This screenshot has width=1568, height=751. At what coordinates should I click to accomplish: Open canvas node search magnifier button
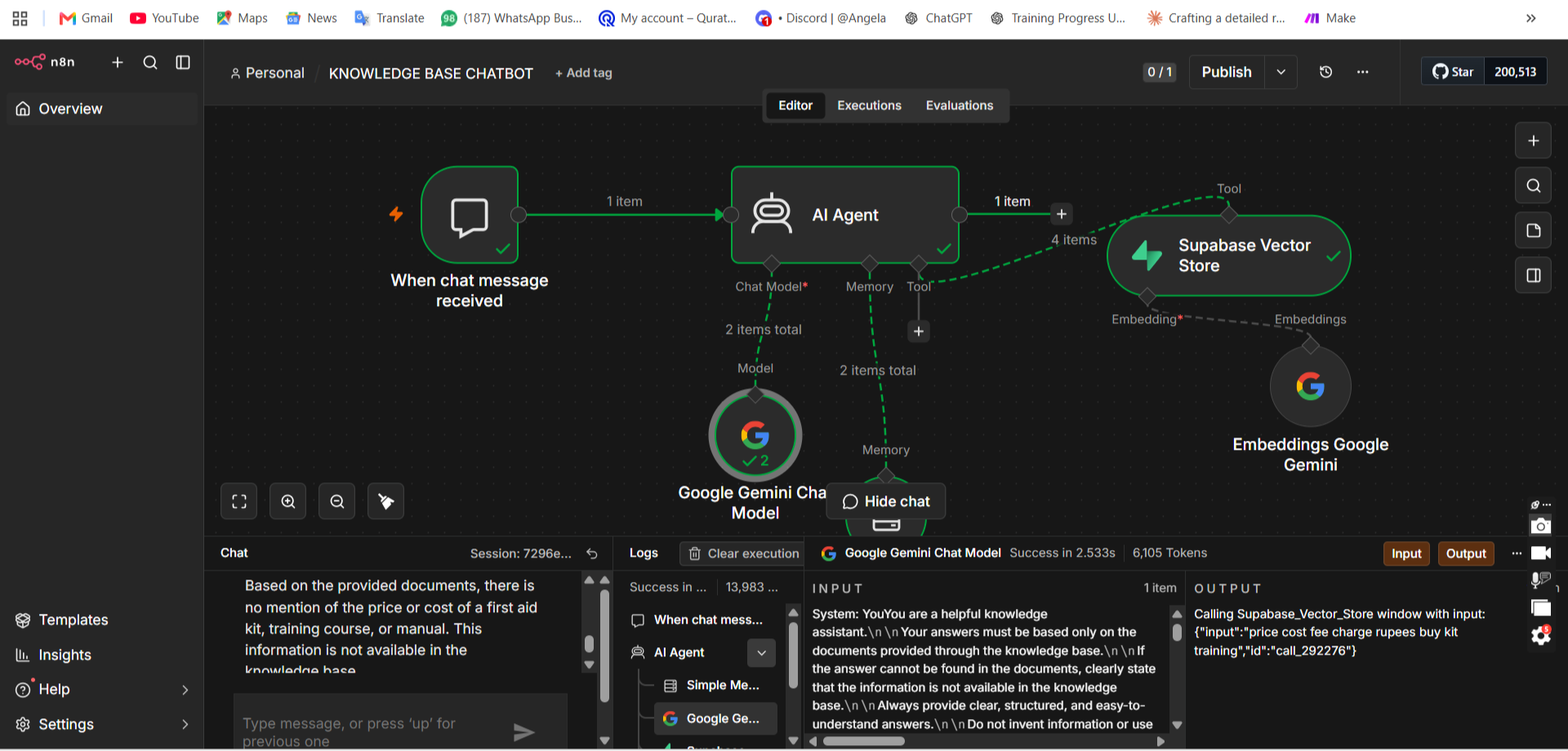[x=1533, y=185]
